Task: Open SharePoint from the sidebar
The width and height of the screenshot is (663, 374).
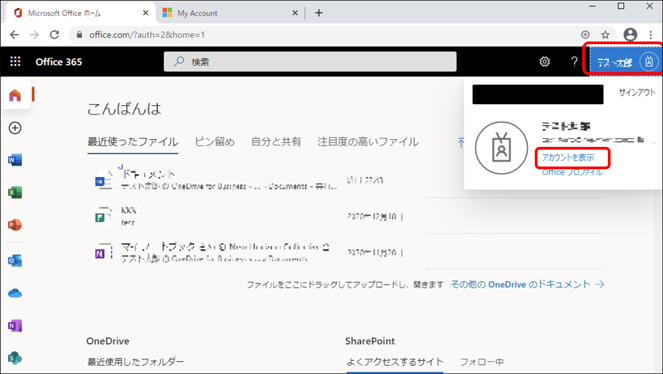Action: [x=15, y=358]
